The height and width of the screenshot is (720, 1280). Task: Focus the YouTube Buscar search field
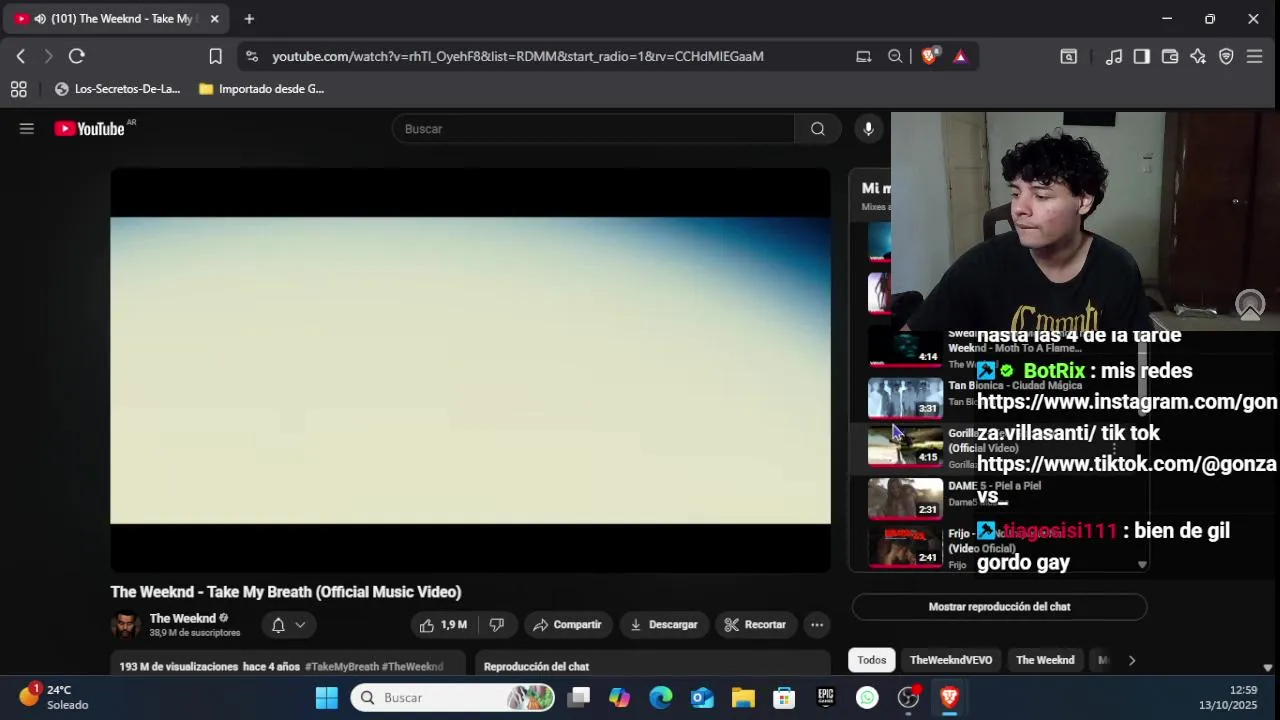[x=594, y=128]
